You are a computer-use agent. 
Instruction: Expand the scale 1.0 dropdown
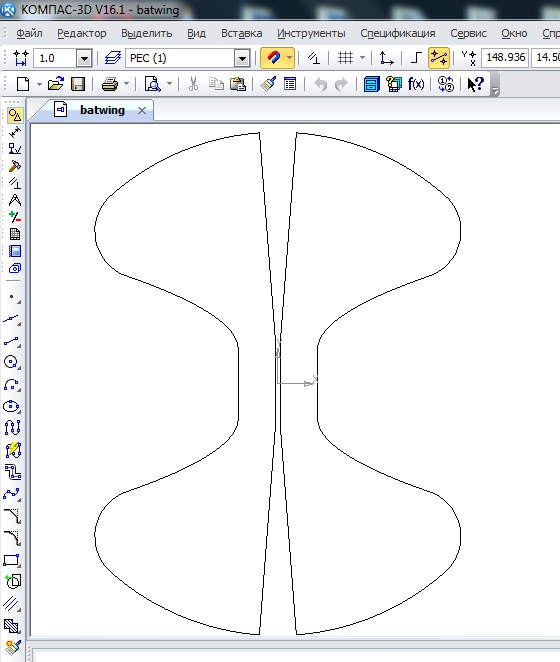click(x=84, y=58)
